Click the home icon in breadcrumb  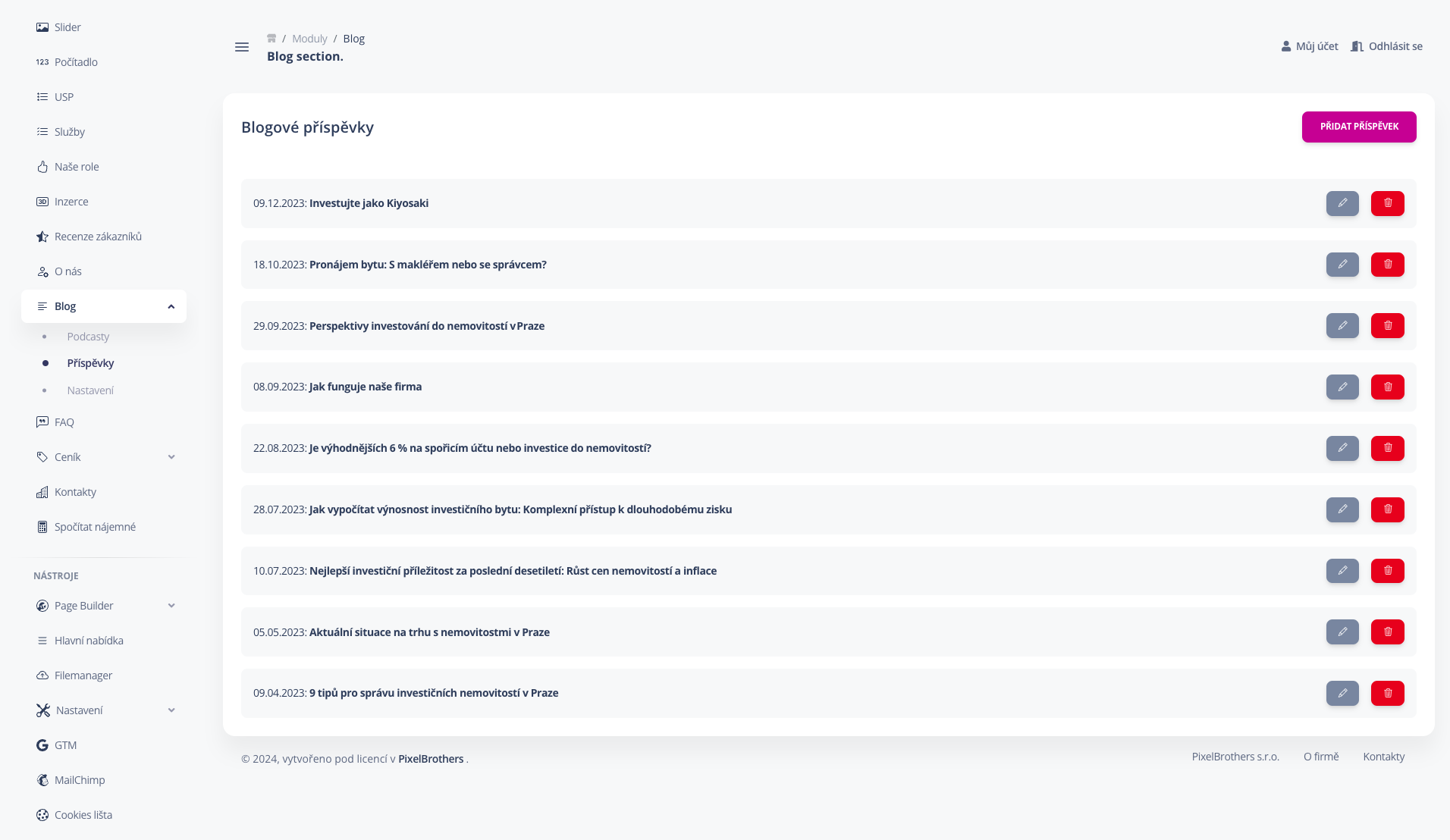(x=271, y=39)
